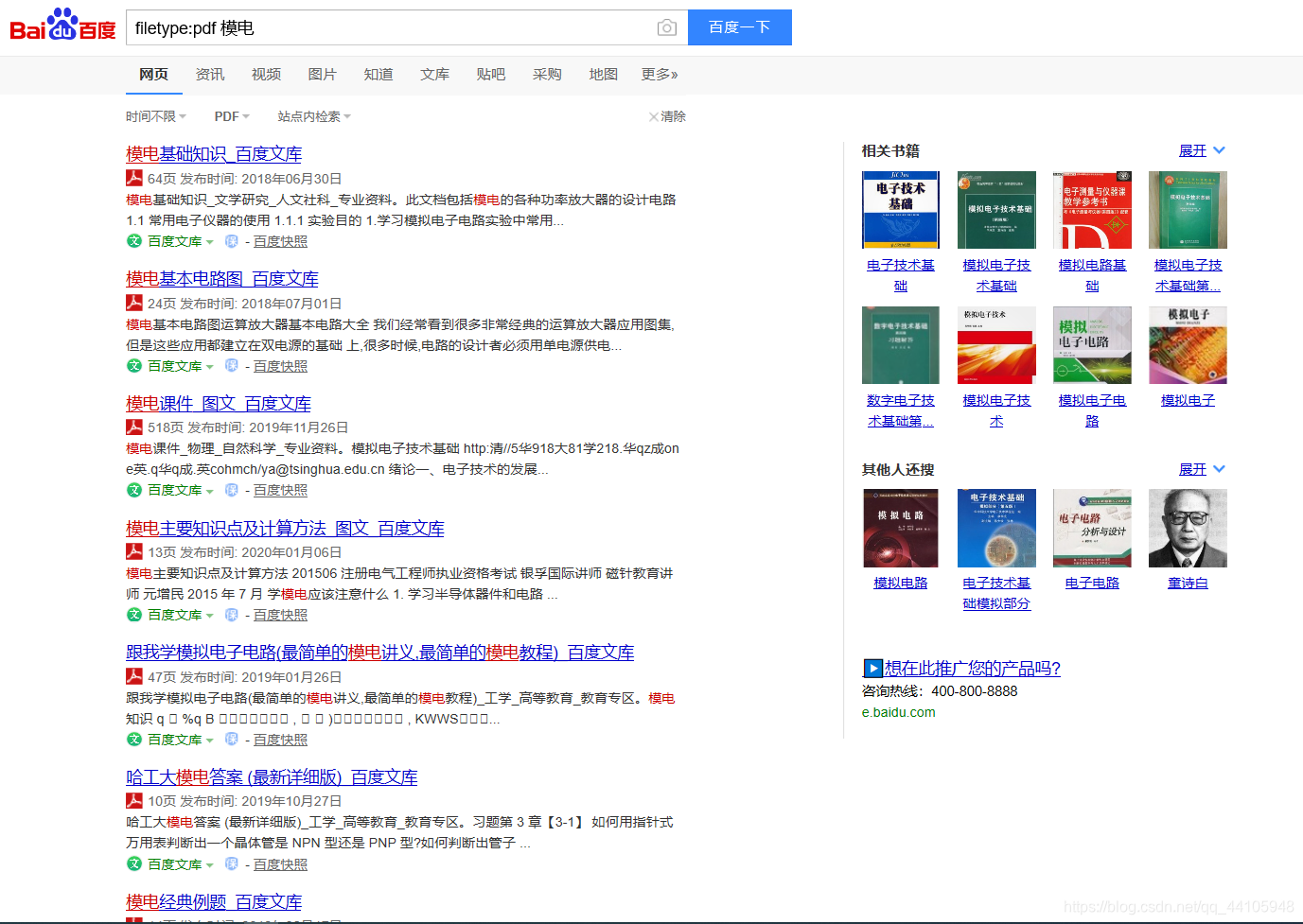Click the 百度一下 search button
This screenshot has width=1303, height=924.
click(x=739, y=27)
